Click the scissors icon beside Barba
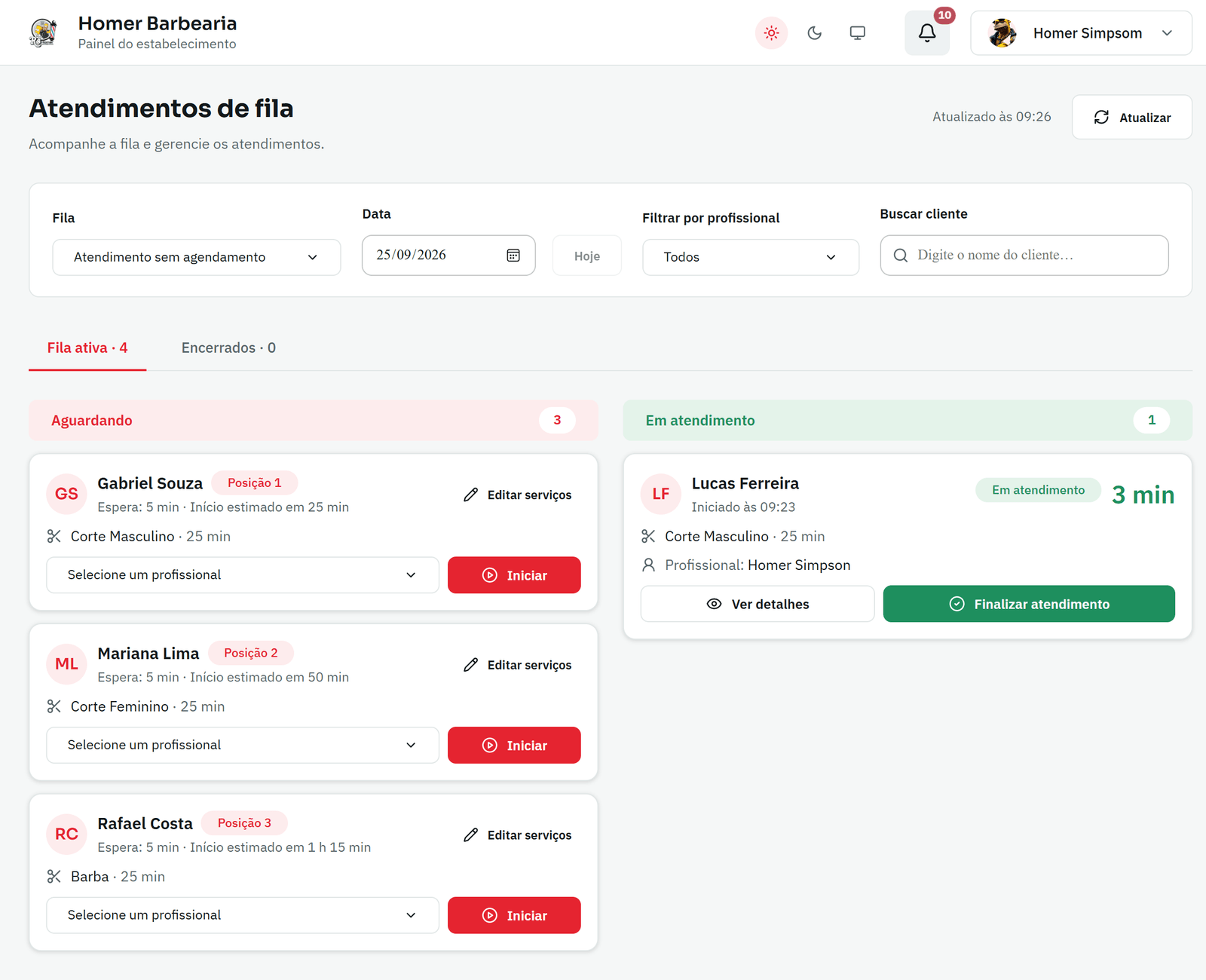The height and width of the screenshot is (980, 1206). coord(54,877)
